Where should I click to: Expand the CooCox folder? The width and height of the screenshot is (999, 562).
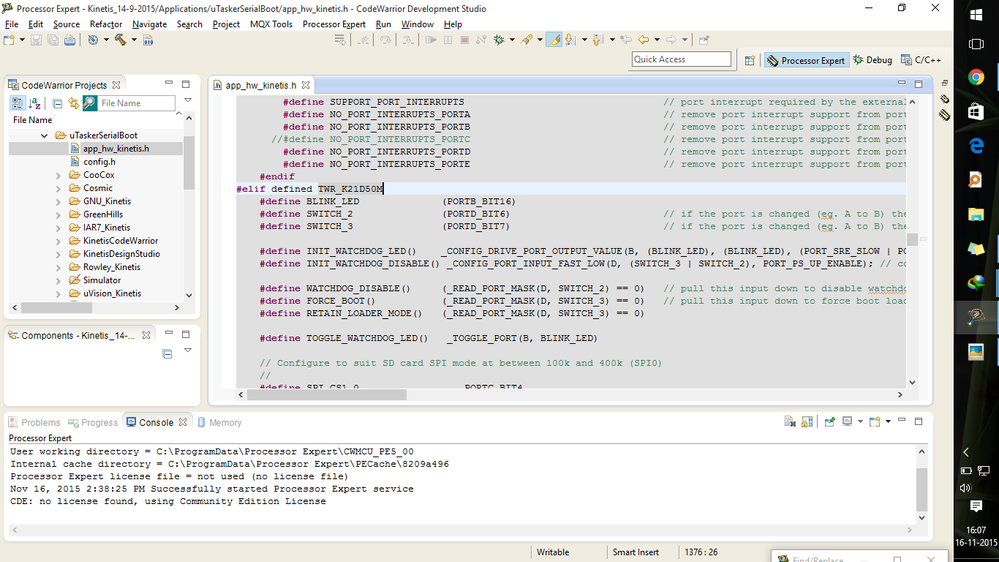58,175
